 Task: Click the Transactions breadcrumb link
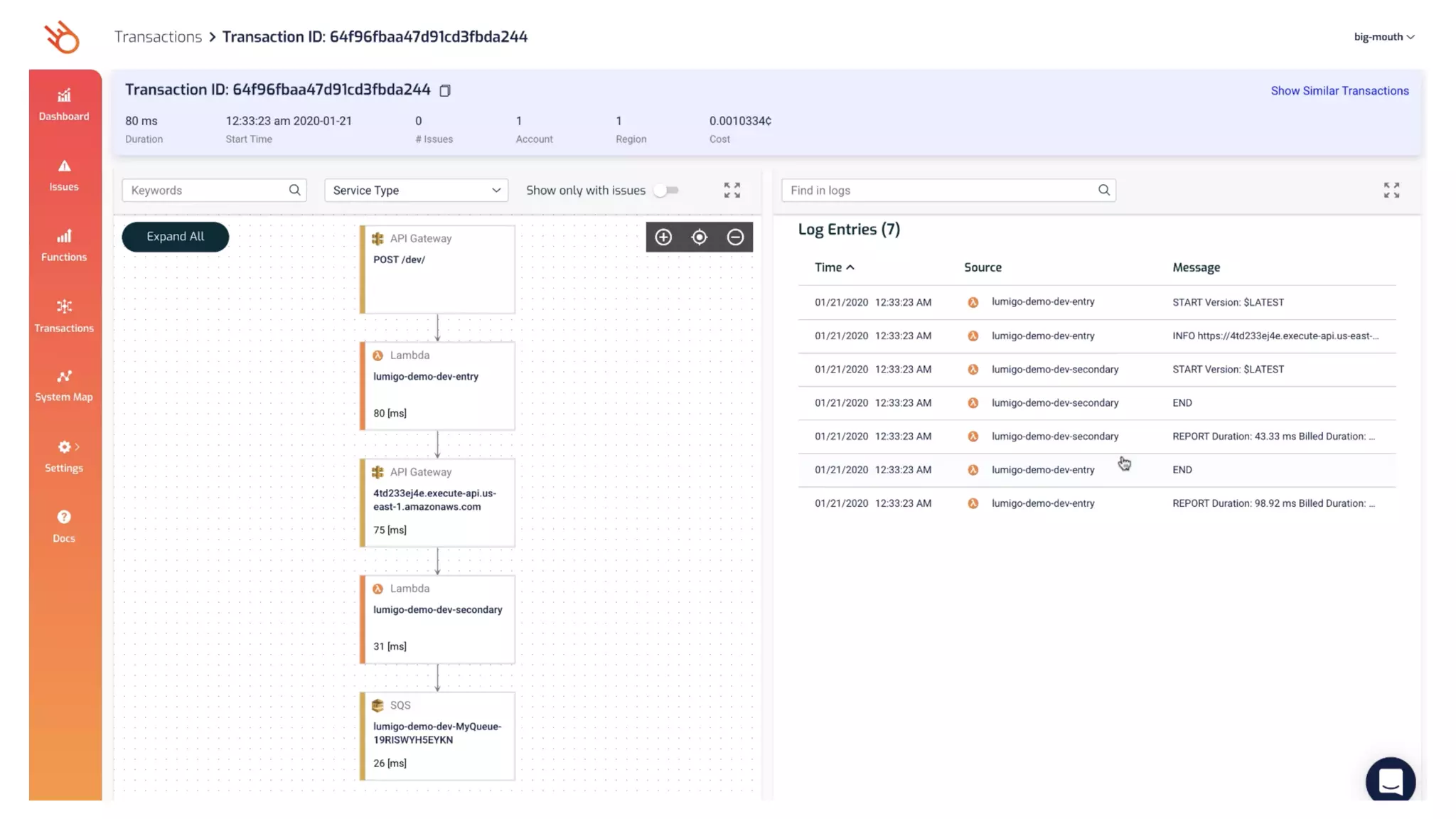pos(158,37)
